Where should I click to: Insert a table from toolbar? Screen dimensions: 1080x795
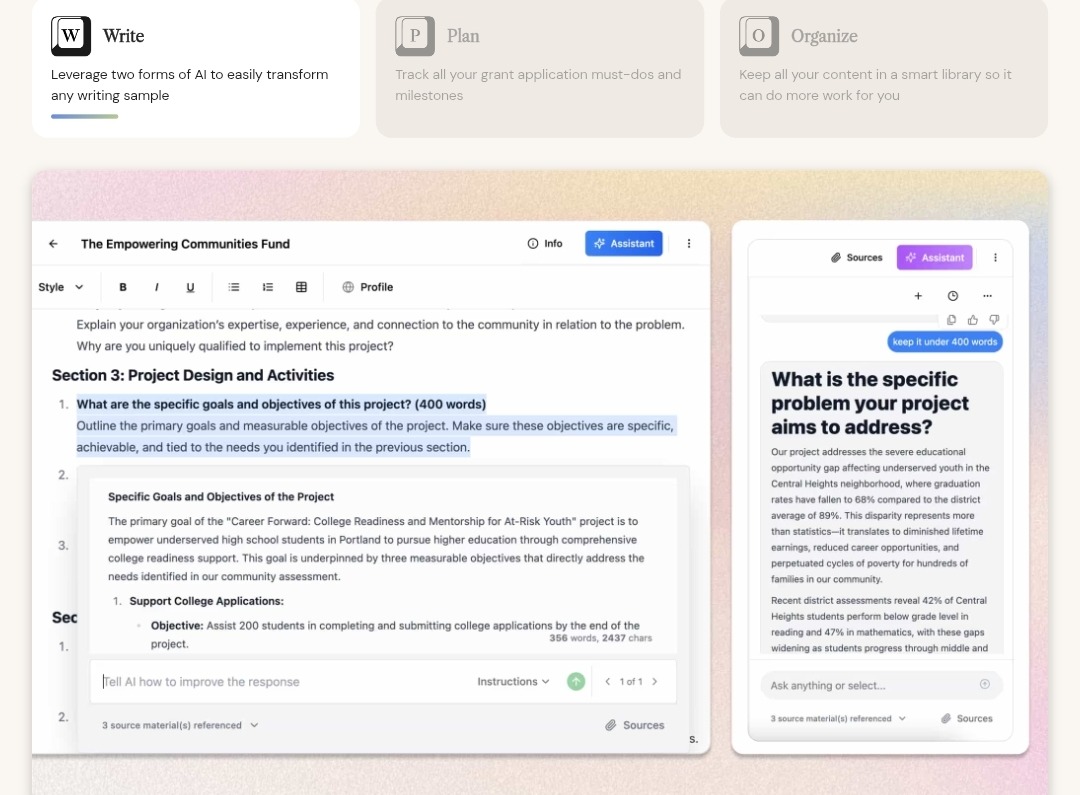coord(301,287)
